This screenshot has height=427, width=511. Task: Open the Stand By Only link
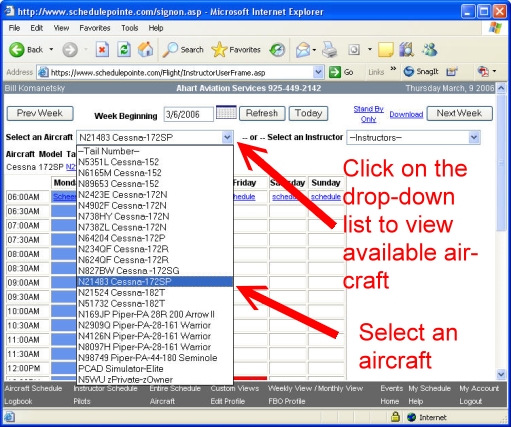[368, 114]
